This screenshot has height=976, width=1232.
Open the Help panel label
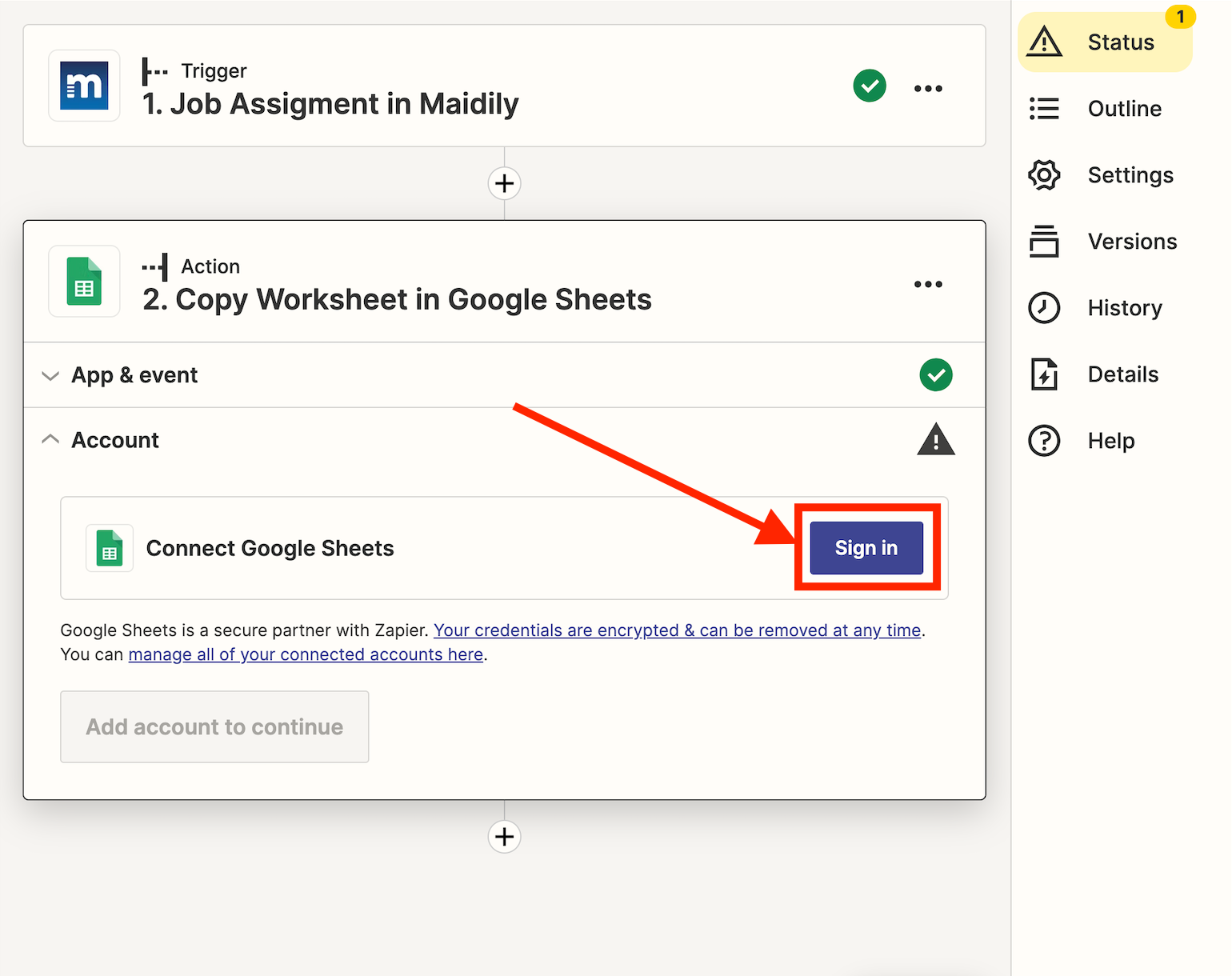[x=1111, y=441]
